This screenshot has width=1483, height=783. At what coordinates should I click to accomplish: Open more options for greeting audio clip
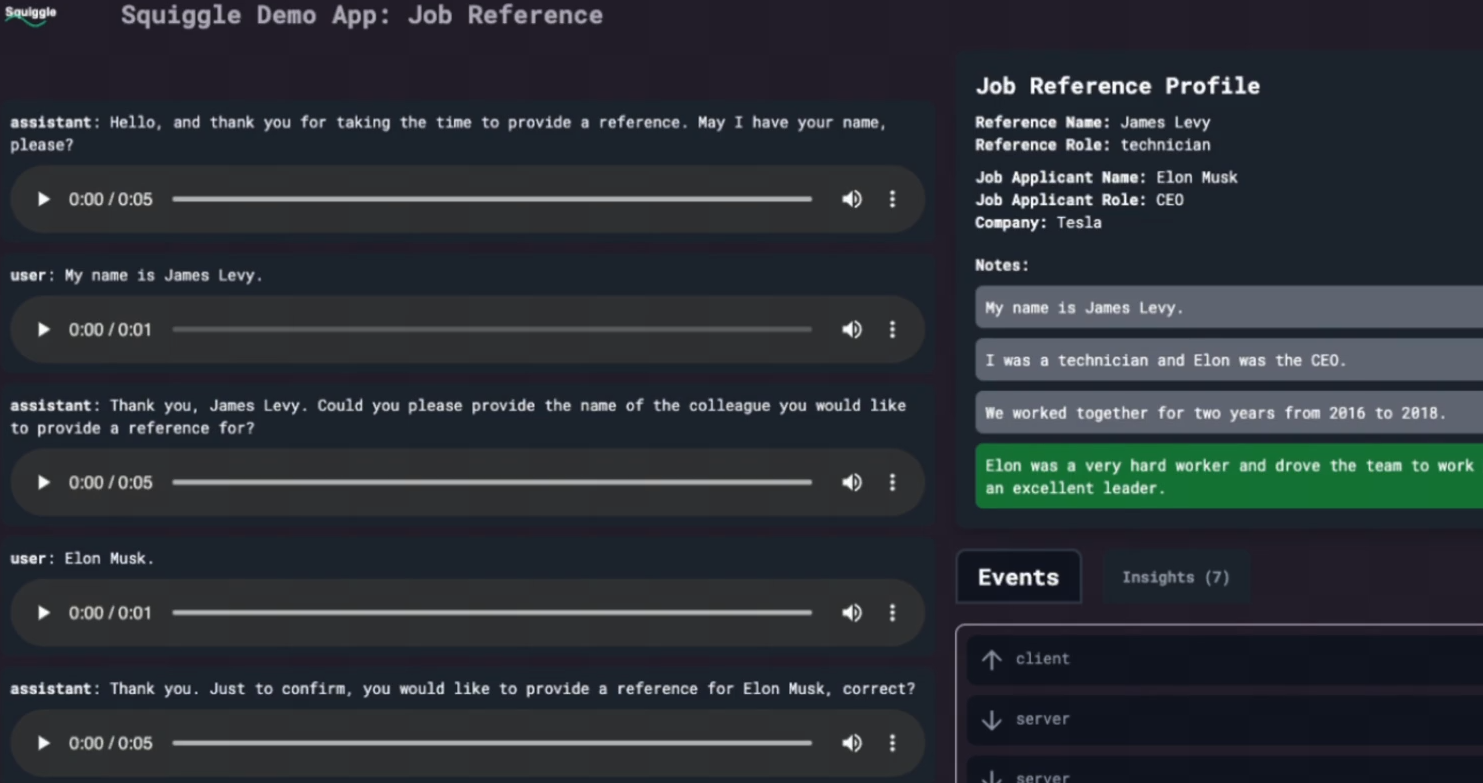[893, 199]
